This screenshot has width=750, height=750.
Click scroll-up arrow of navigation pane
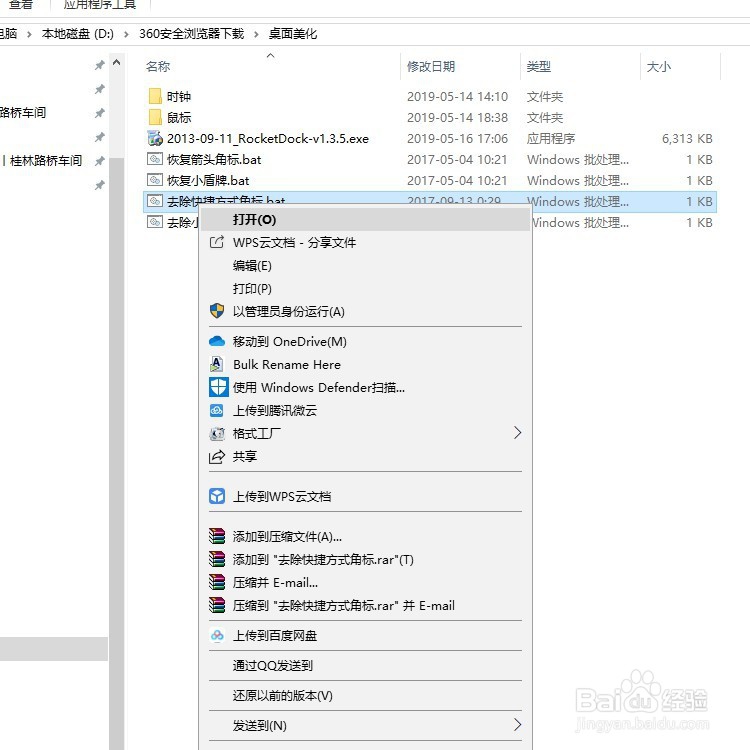pos(116,62)
